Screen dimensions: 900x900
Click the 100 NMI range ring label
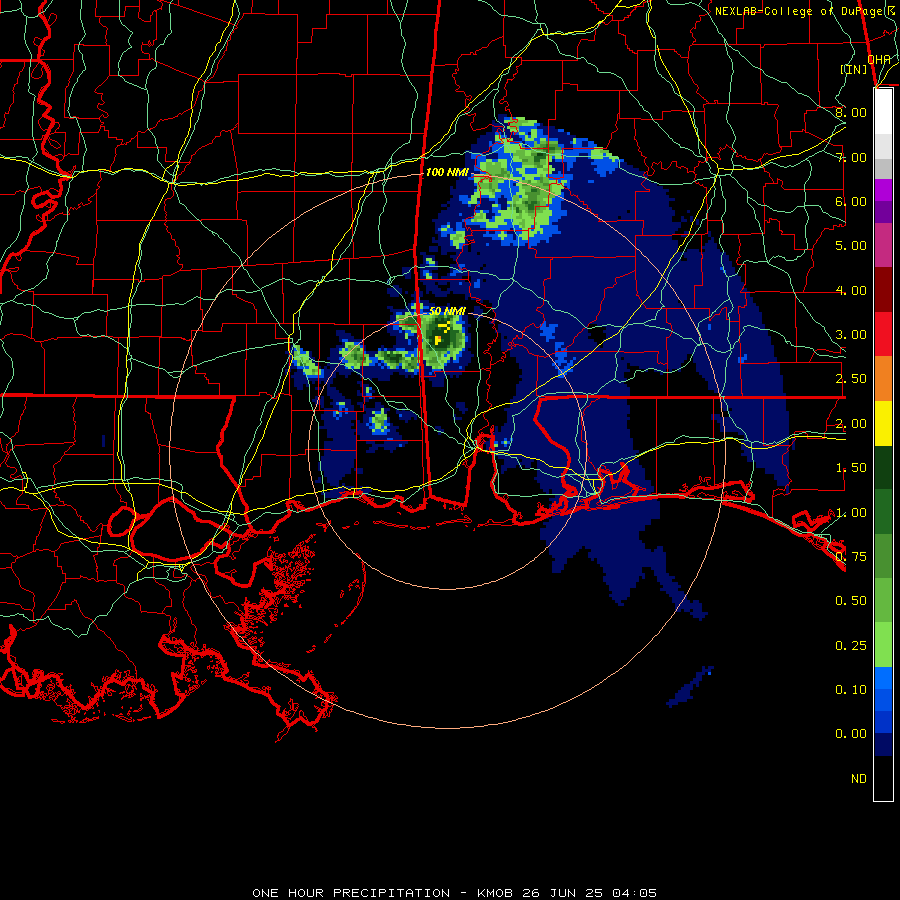[447, 172]
